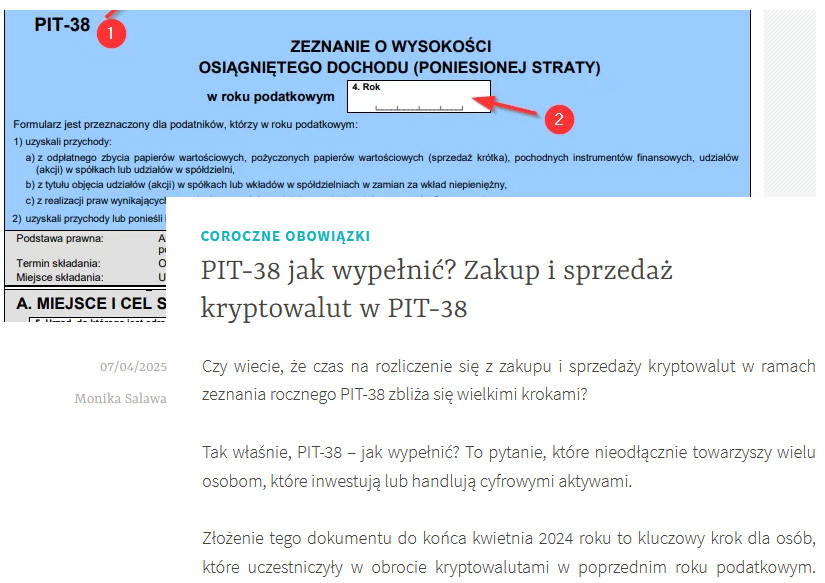Click the red marker numbered 2
This screenshot has height=583, width=825.
tap(561, 120)
